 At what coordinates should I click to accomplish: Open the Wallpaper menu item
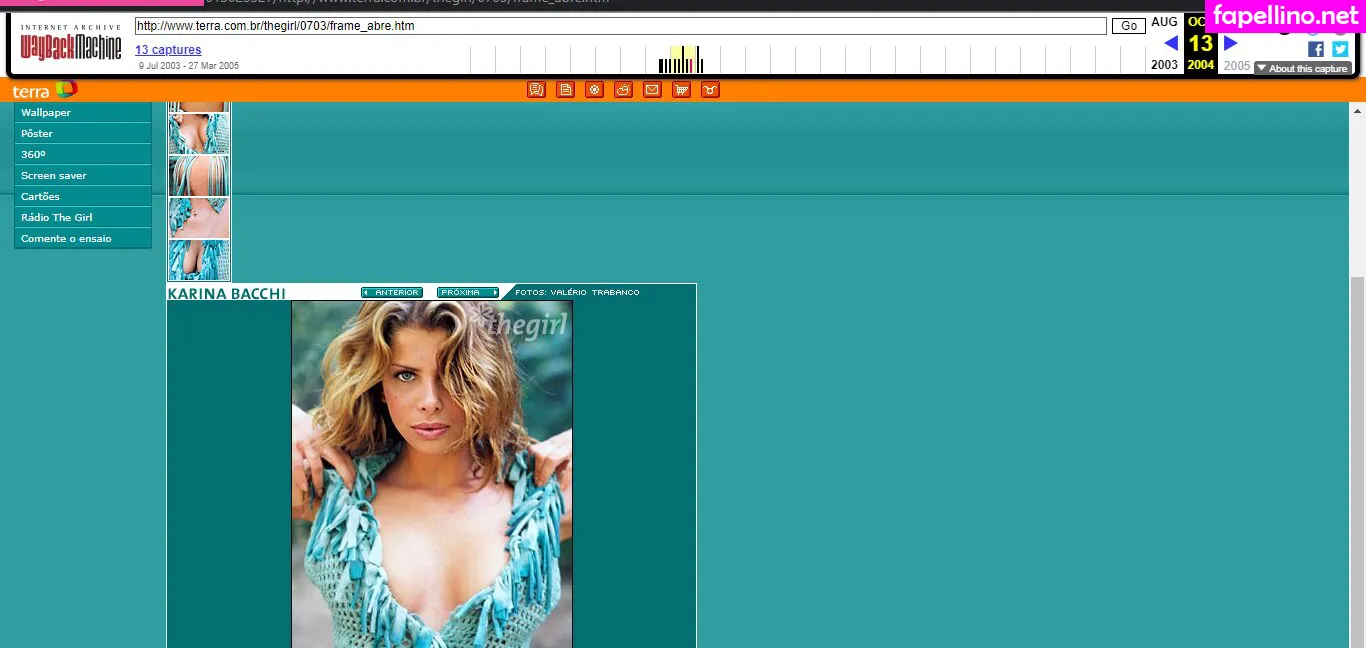tap(46, 113)
